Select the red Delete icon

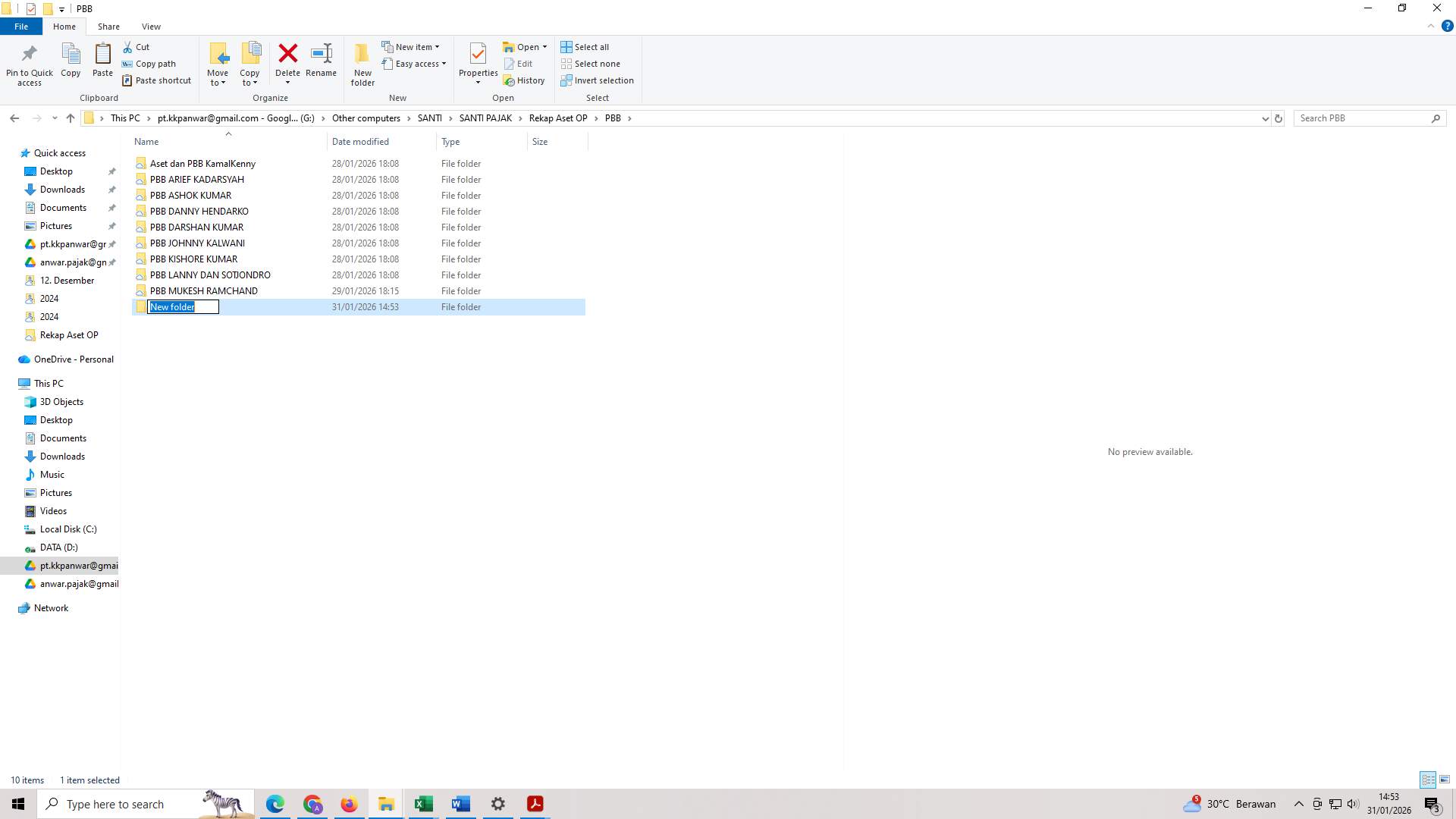pos(288,55)
